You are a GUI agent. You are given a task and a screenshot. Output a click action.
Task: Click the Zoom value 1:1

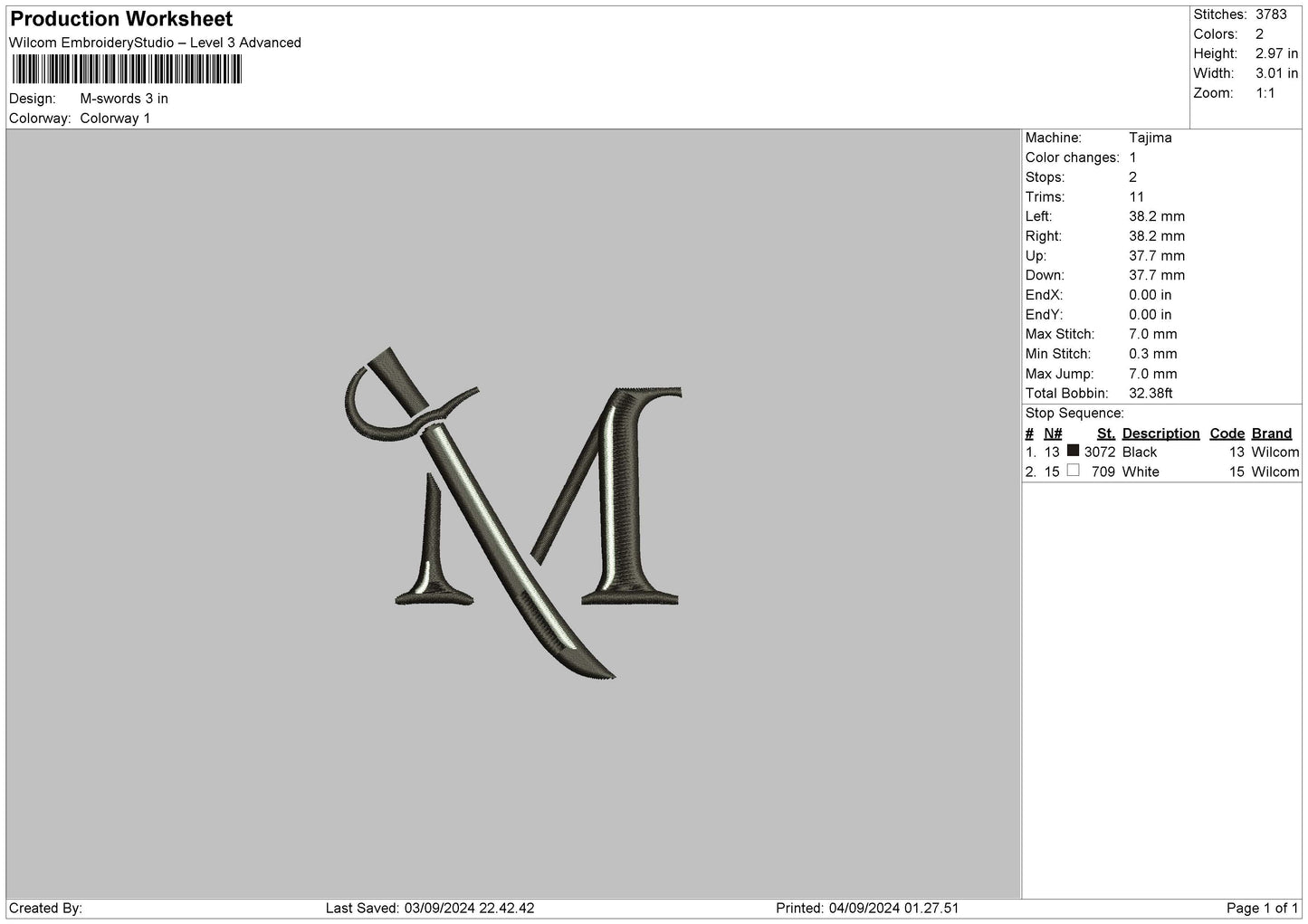tap(1265, 93)
